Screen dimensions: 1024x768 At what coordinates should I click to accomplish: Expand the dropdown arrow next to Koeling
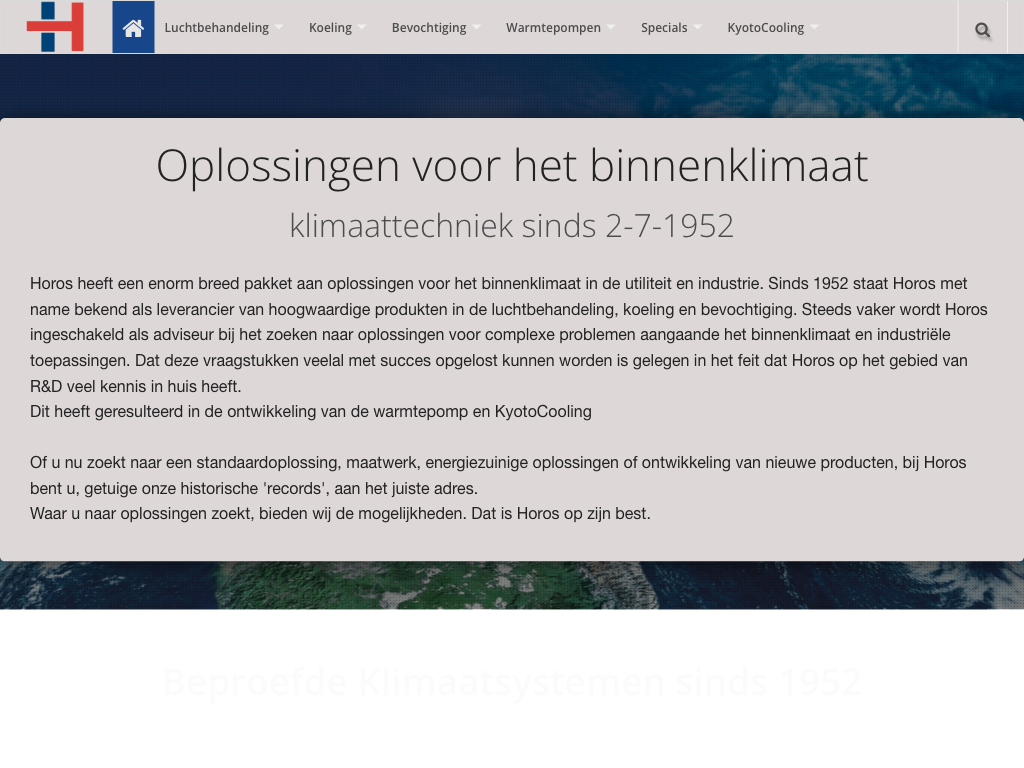[x=362, y=28]
